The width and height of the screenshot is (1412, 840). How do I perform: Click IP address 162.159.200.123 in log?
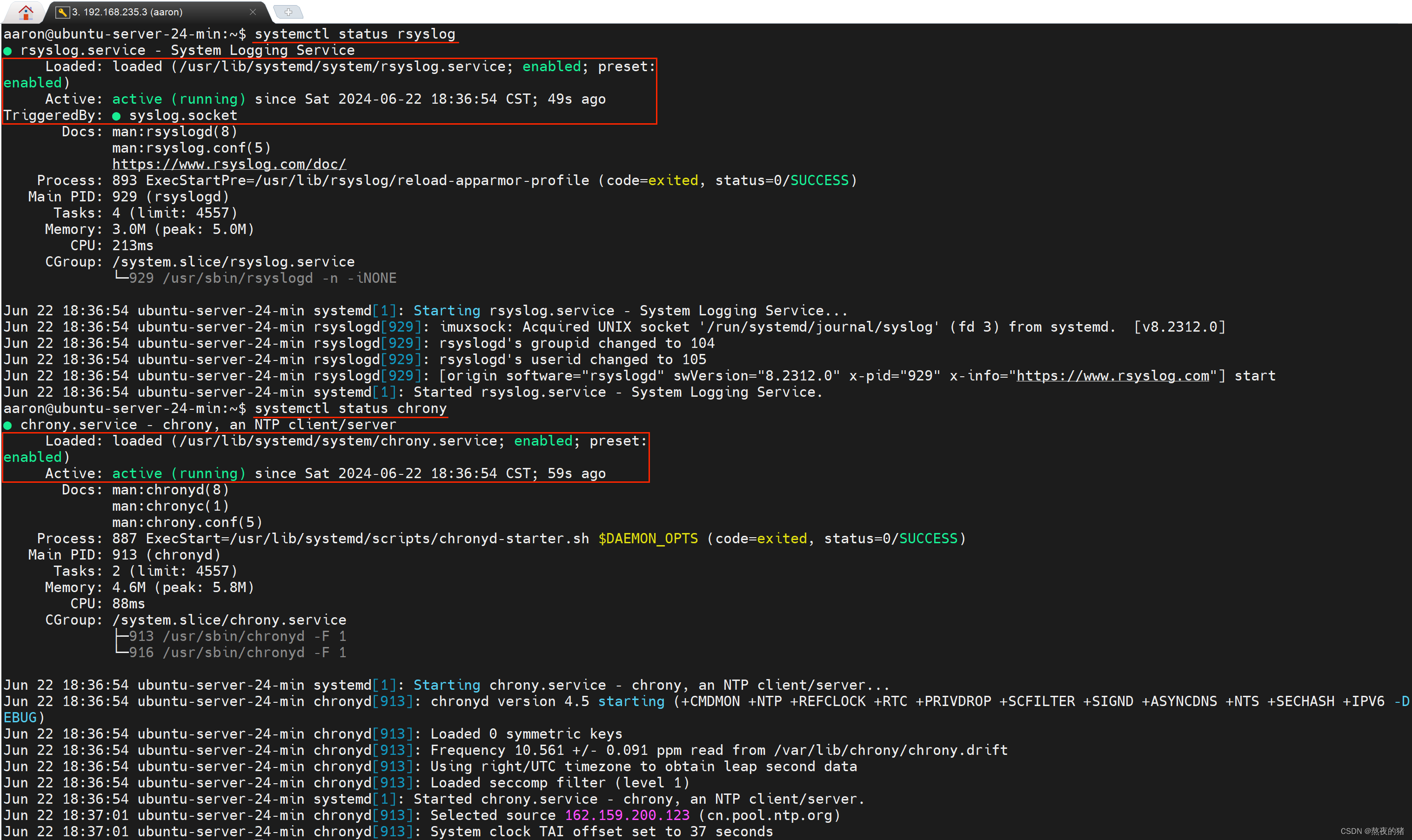[x=627, y=816]
